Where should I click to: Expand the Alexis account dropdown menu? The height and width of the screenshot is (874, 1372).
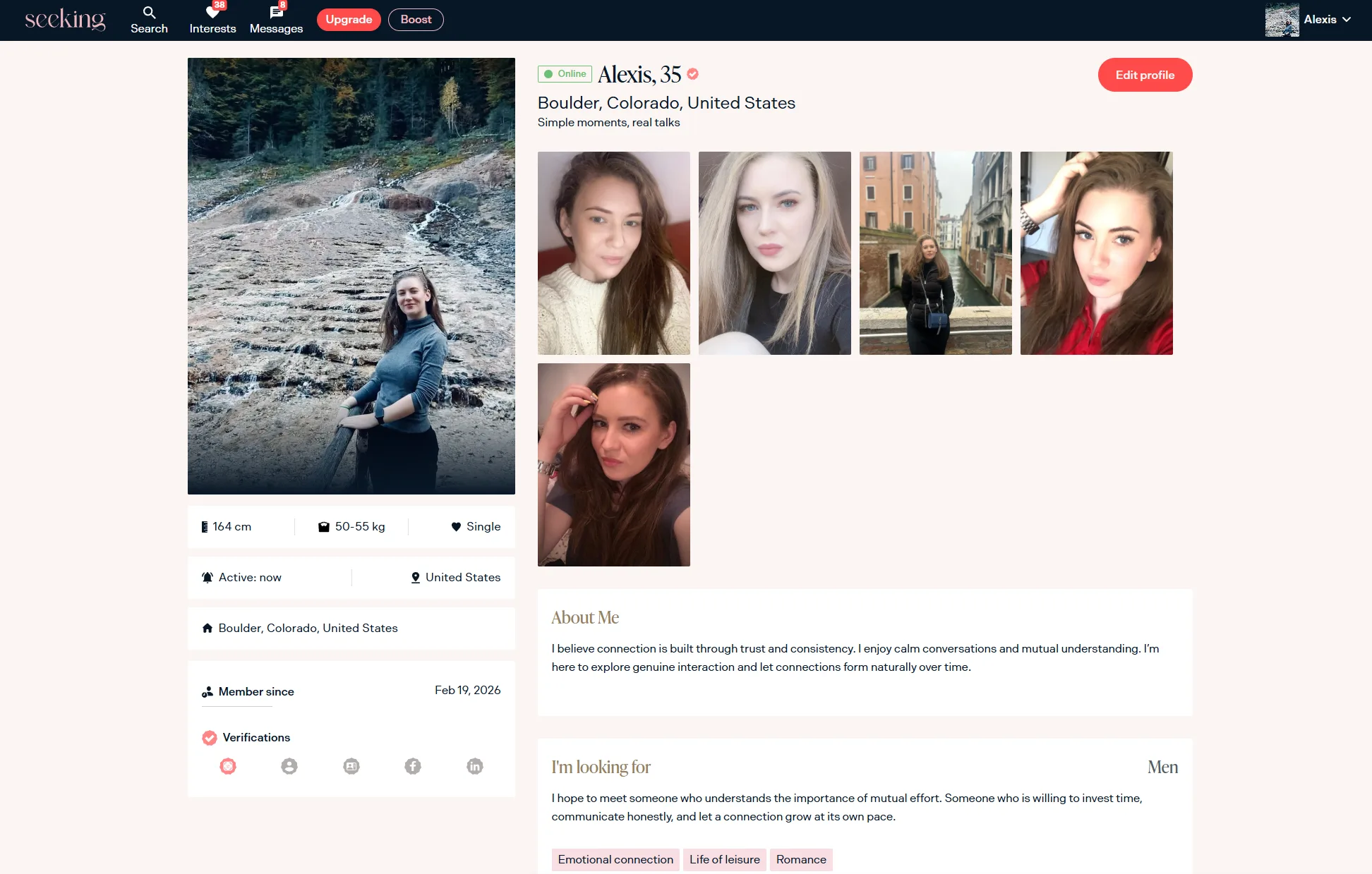coord(1346,20)
